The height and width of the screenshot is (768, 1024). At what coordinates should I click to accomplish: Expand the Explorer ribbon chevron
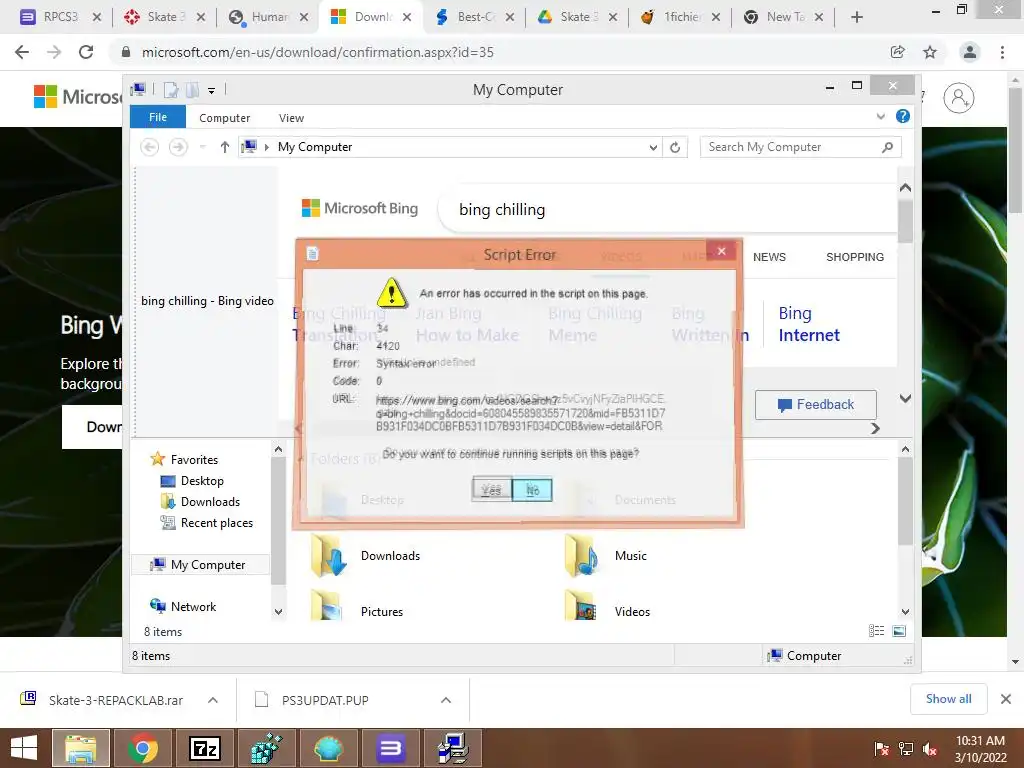pos(880,116)
